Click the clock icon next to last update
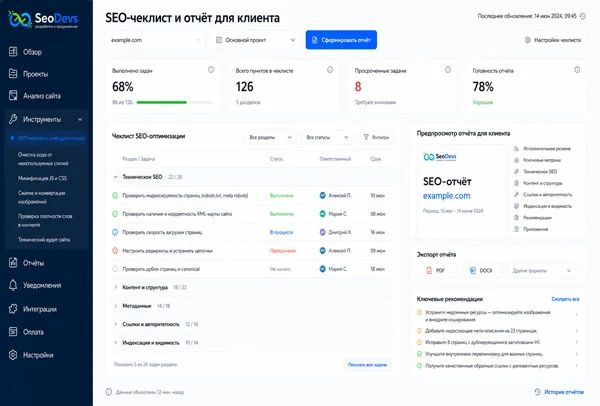Image resolution: width=600 pixels, height=406 pixels. coord(582,16)
